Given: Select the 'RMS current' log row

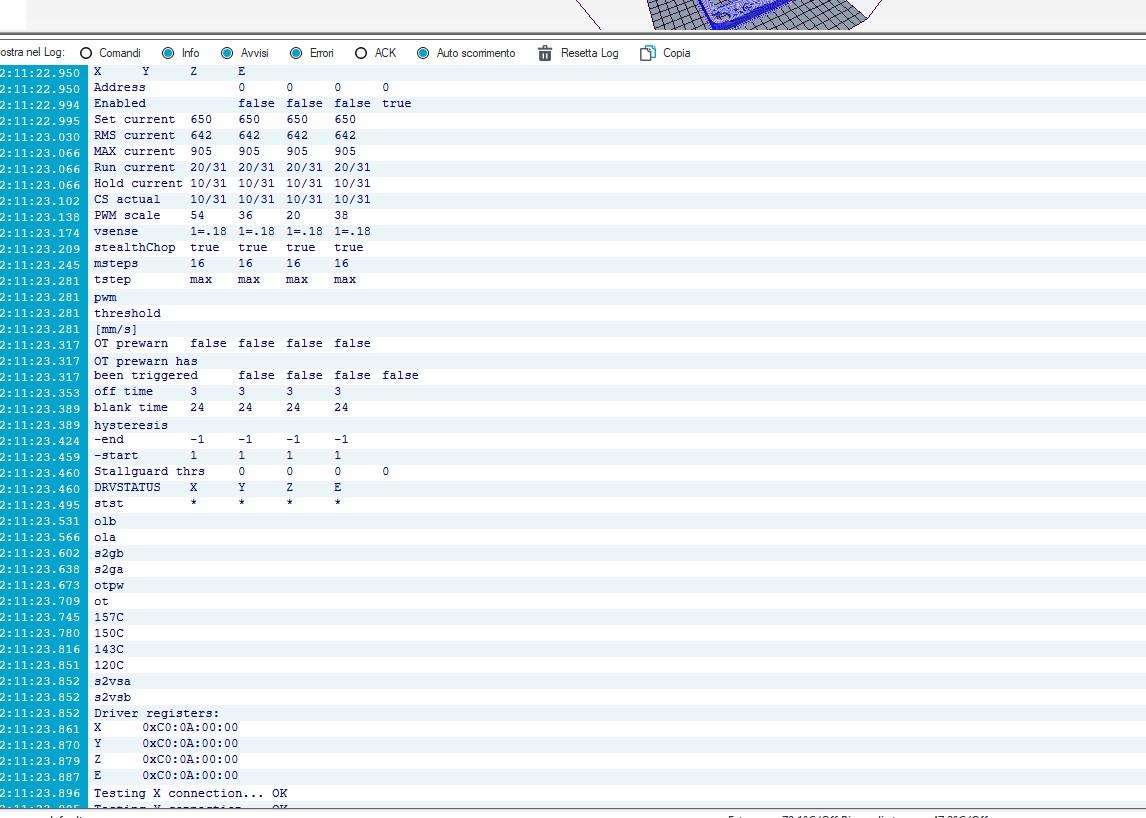Looking at the screenshot, I should coord(134,135).
